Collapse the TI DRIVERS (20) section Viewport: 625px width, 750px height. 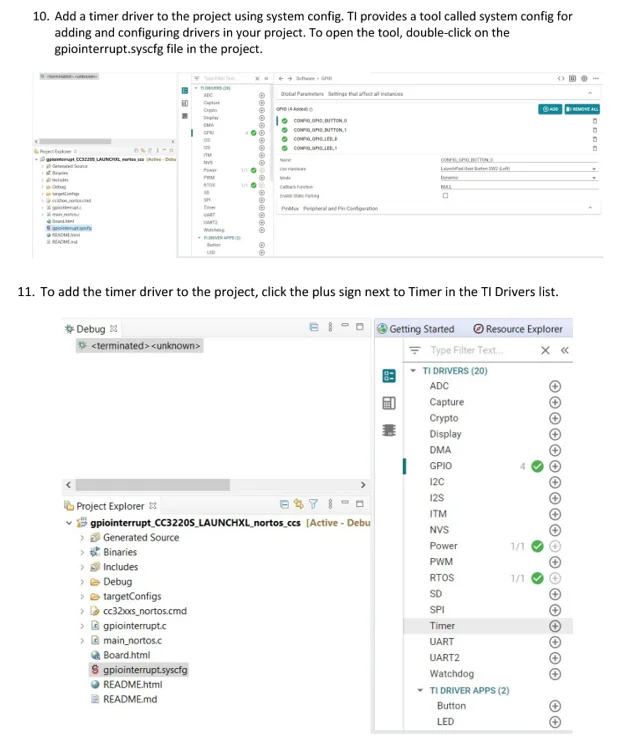[x=413, y=371]
